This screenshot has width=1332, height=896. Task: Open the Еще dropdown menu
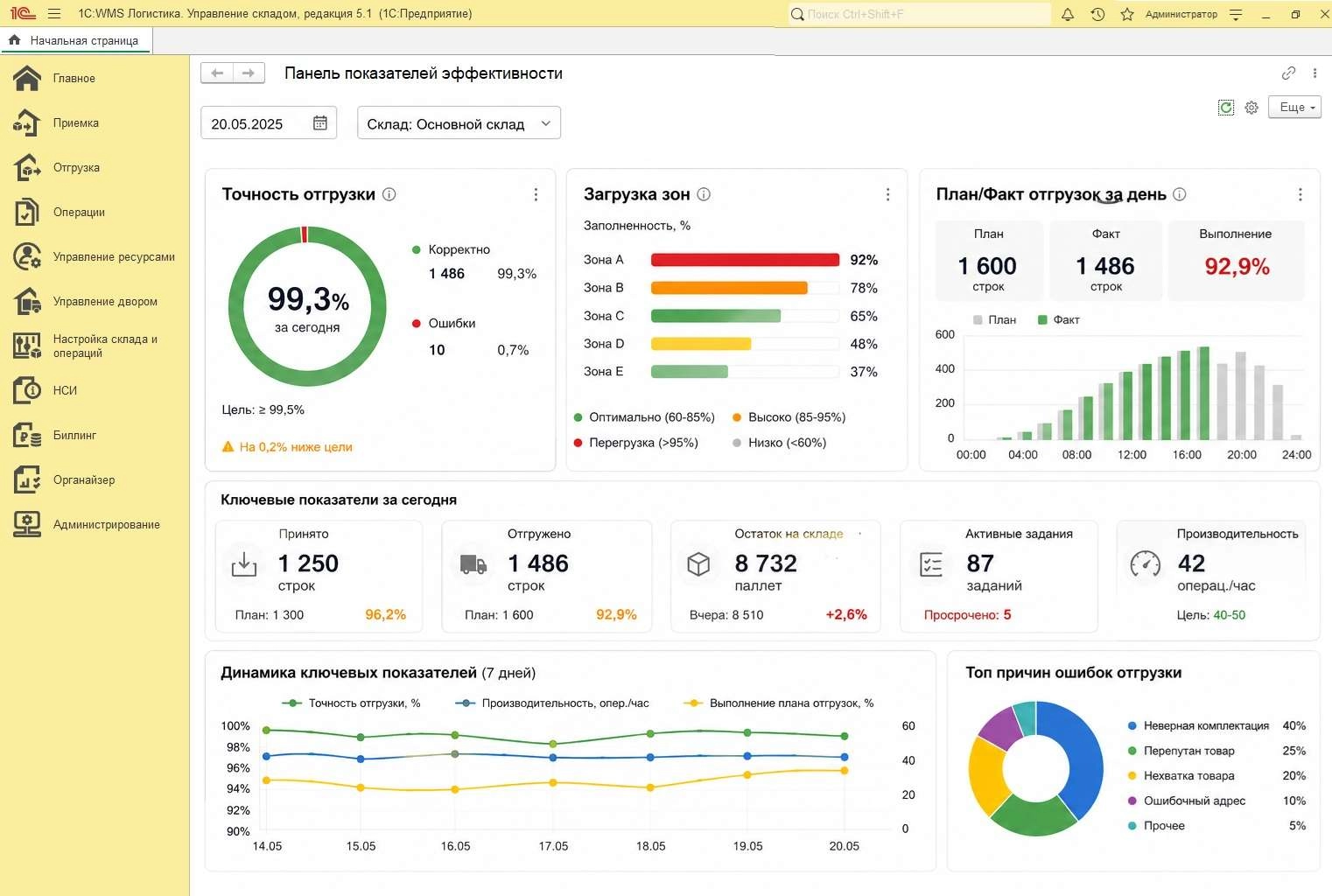pos(1294,107)
